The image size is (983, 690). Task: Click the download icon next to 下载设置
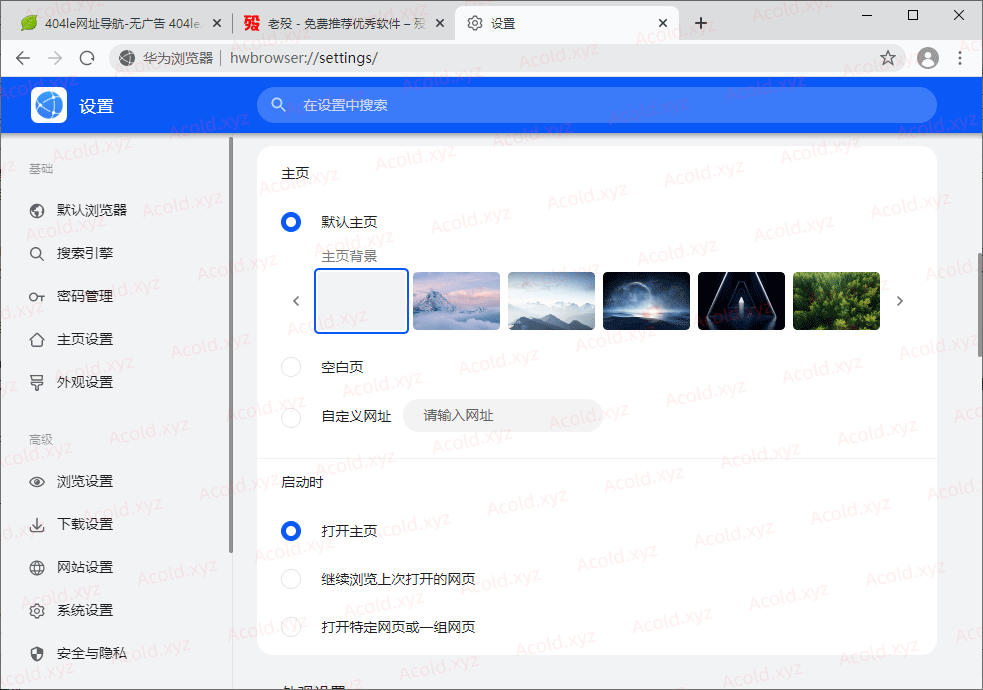coord(37,525)
